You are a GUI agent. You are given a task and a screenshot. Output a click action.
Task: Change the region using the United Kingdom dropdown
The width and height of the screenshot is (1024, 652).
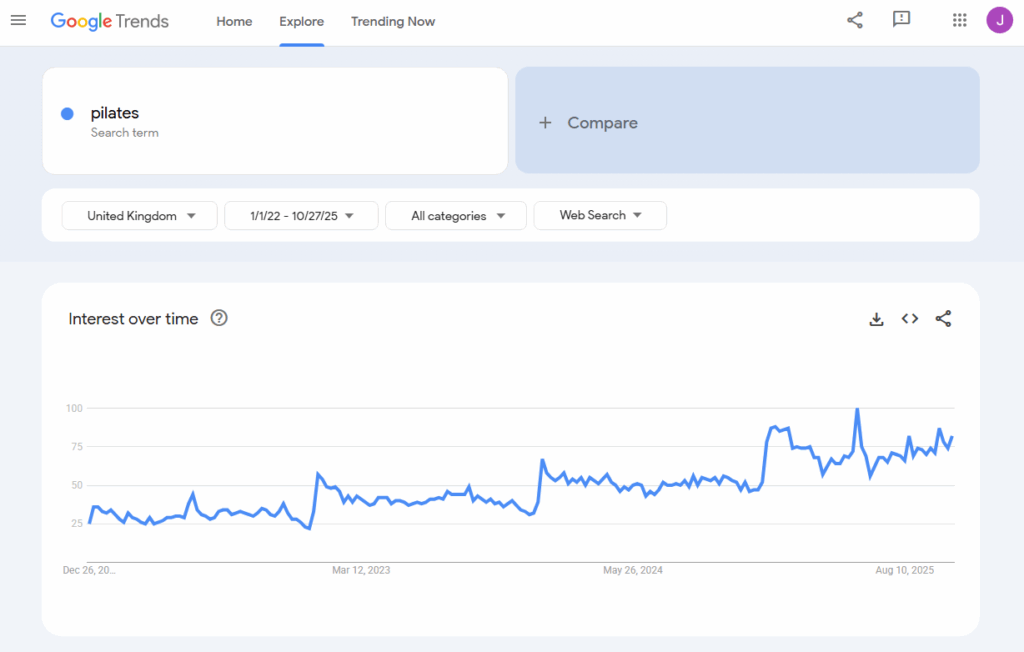(139, 215)
